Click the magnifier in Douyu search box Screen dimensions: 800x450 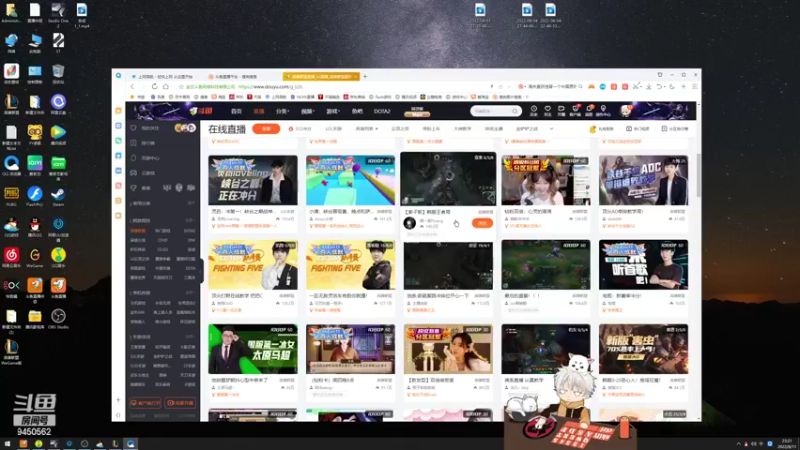[514, 111]
